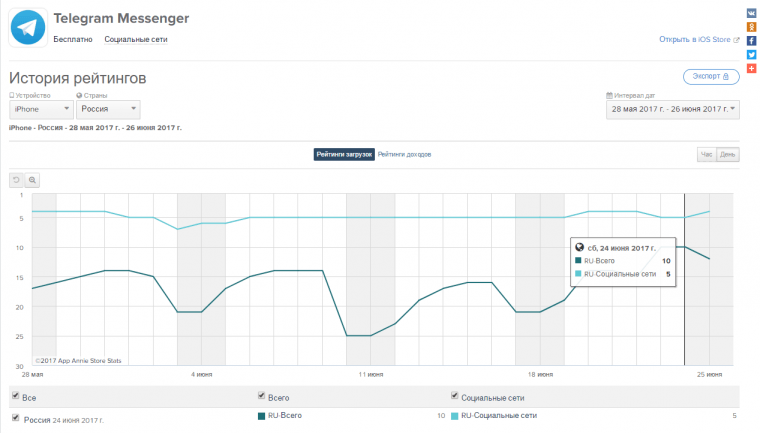The height and width of the screenshot is (433, 760).
Task: Click the Telegram app logo icon
Action: coord(28,27)
